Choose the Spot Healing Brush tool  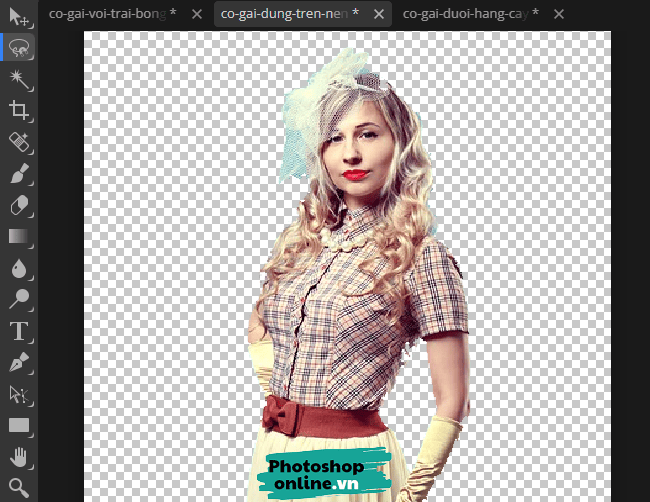coord(19,142)
